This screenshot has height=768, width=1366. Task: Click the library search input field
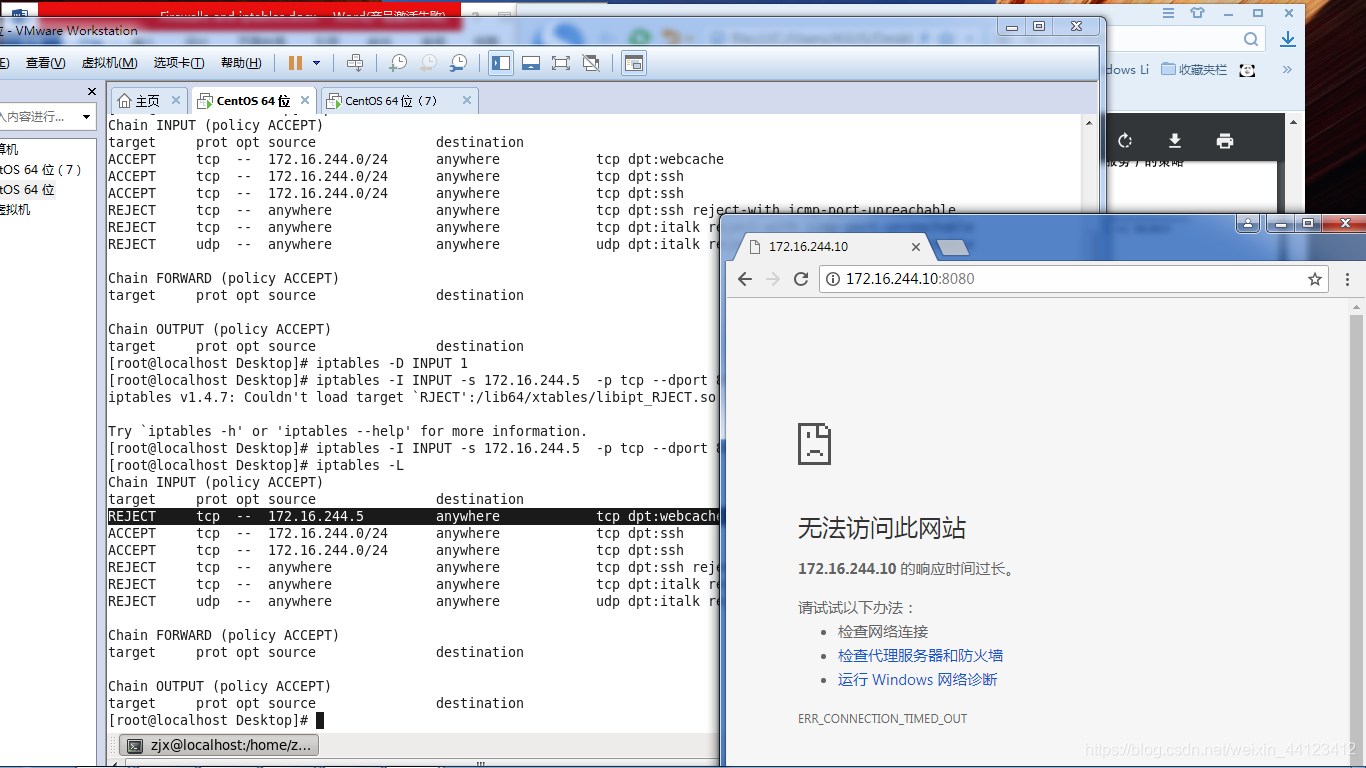click(x=38, y=117)
